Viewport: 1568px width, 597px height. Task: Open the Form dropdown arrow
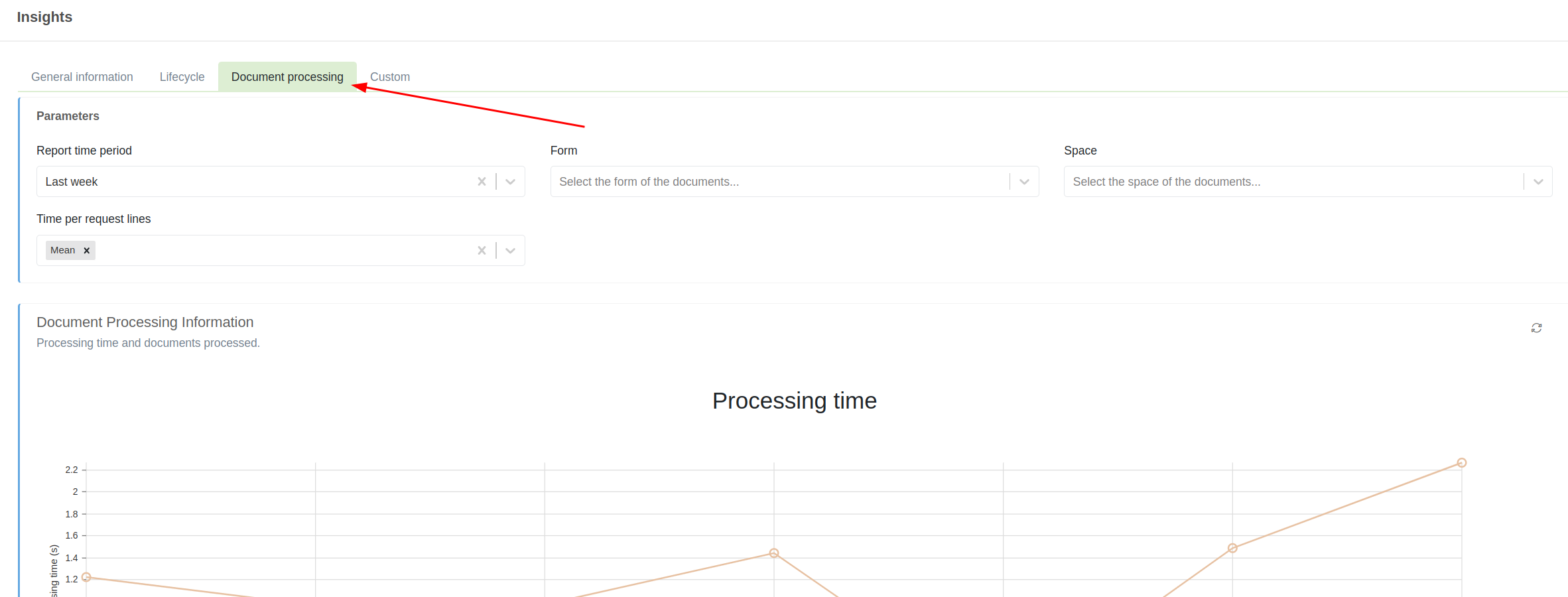tap(1024, 182)
